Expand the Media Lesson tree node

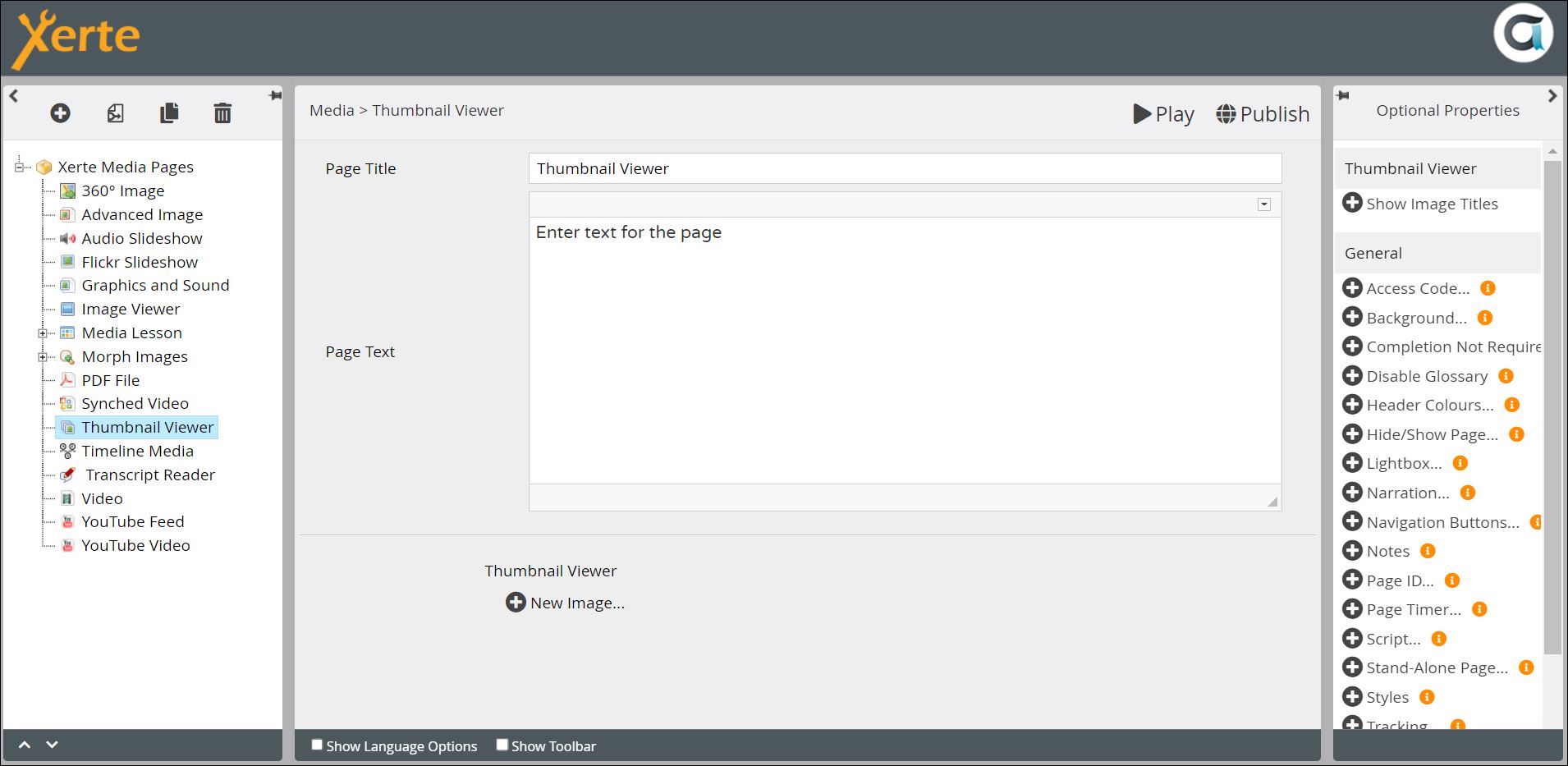[x=43, y=333]
